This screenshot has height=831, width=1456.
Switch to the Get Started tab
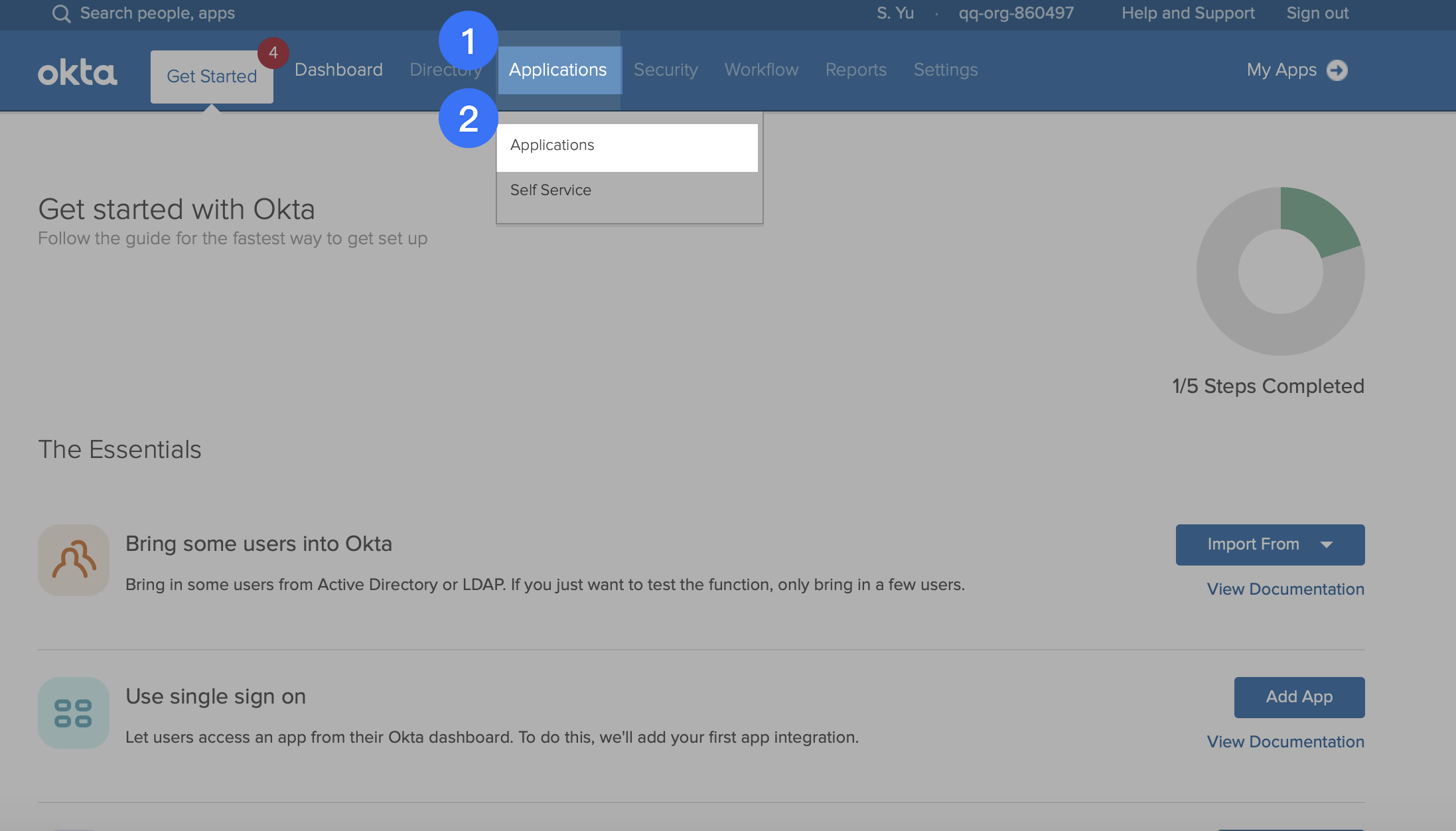(x=211, y=76)
